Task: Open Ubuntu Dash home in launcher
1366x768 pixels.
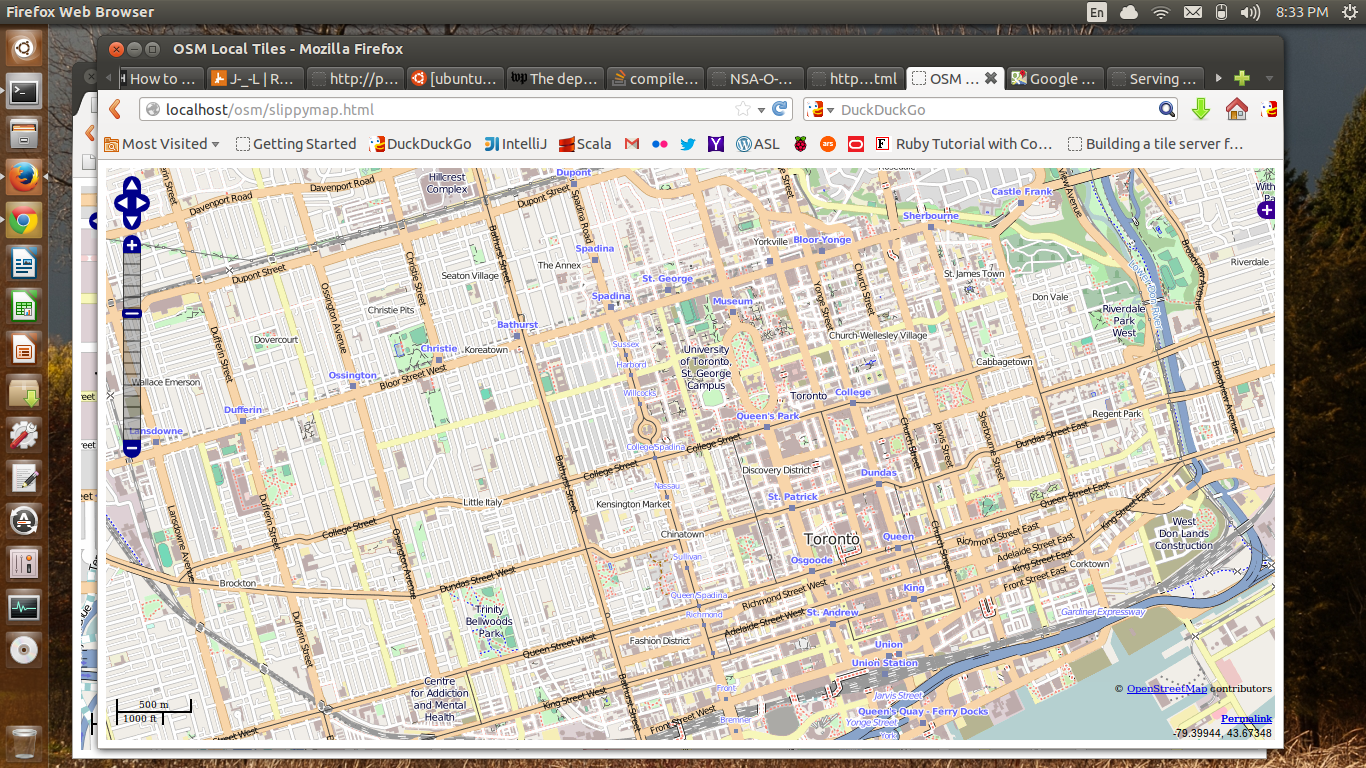Action: [24, 46]
